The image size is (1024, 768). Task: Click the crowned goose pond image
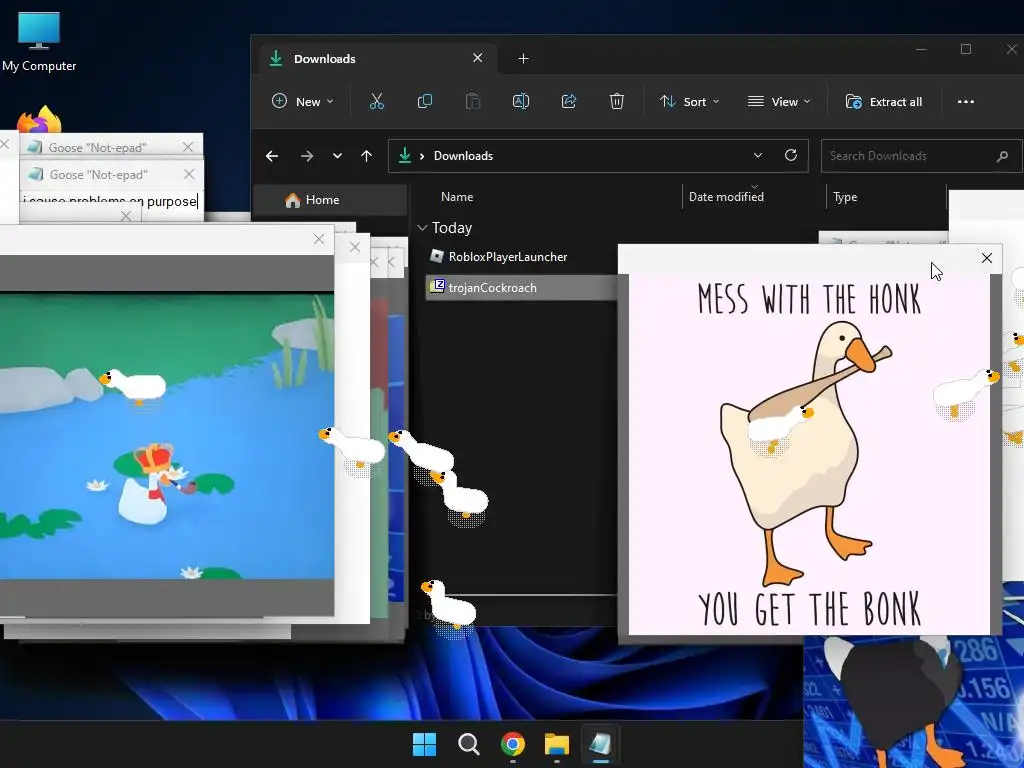[x=167, y=436]
